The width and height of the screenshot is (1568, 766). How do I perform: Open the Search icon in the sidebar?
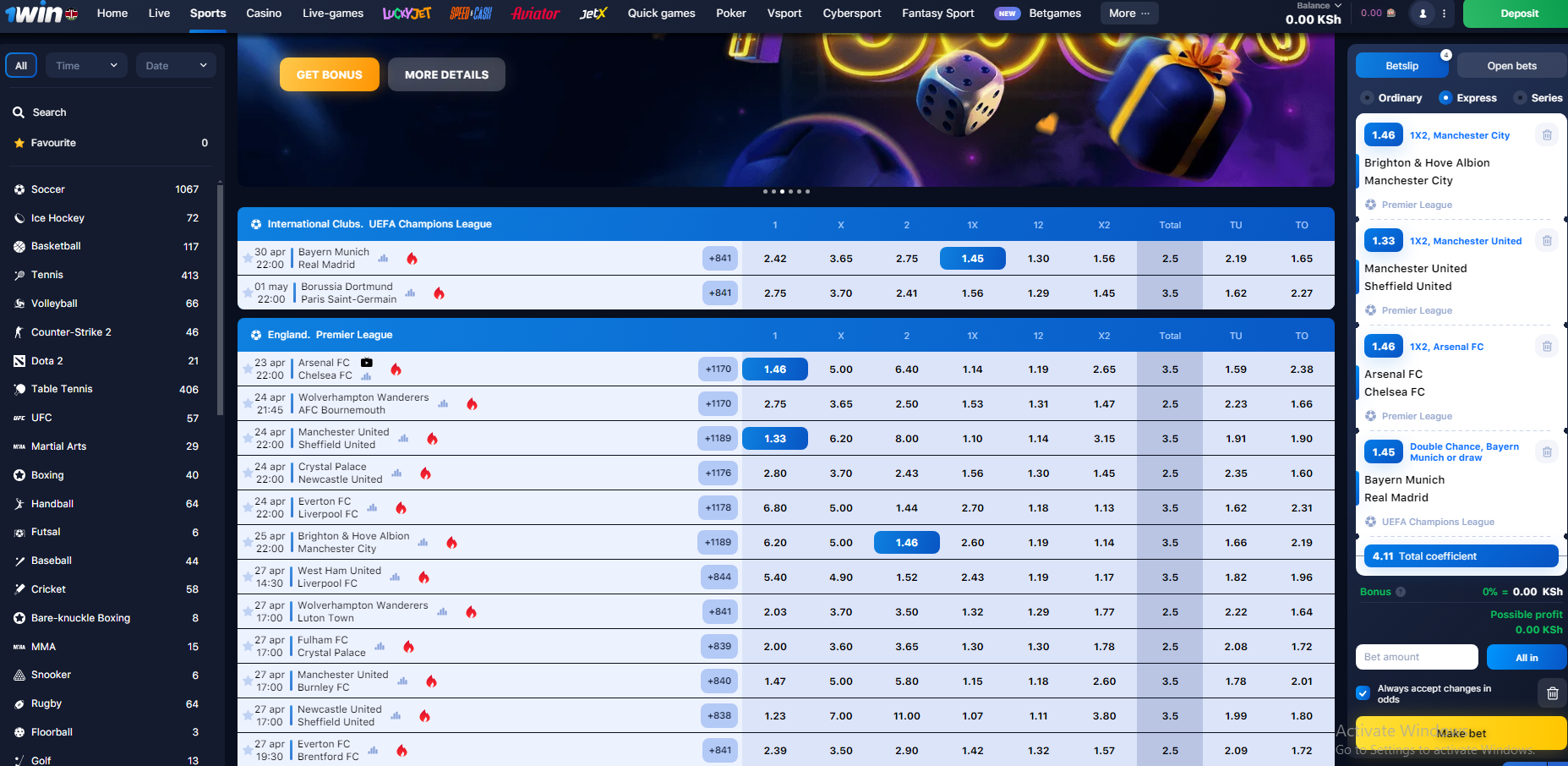[x=19, y=112]
